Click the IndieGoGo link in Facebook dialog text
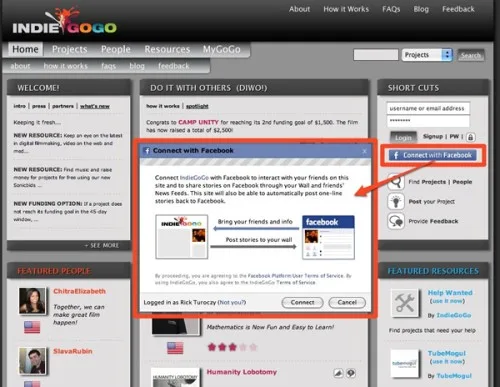 point(194,178)
